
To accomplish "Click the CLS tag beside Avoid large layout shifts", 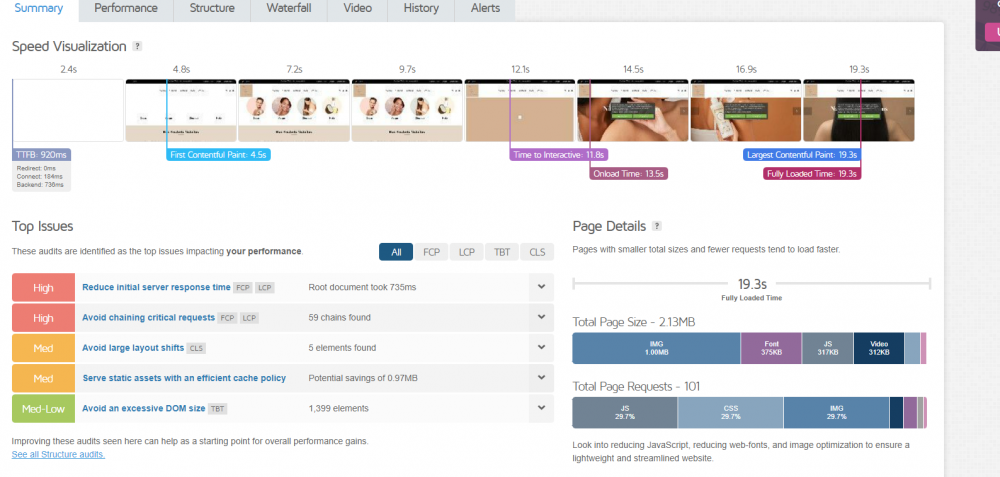I will click(x=197, y=348).
